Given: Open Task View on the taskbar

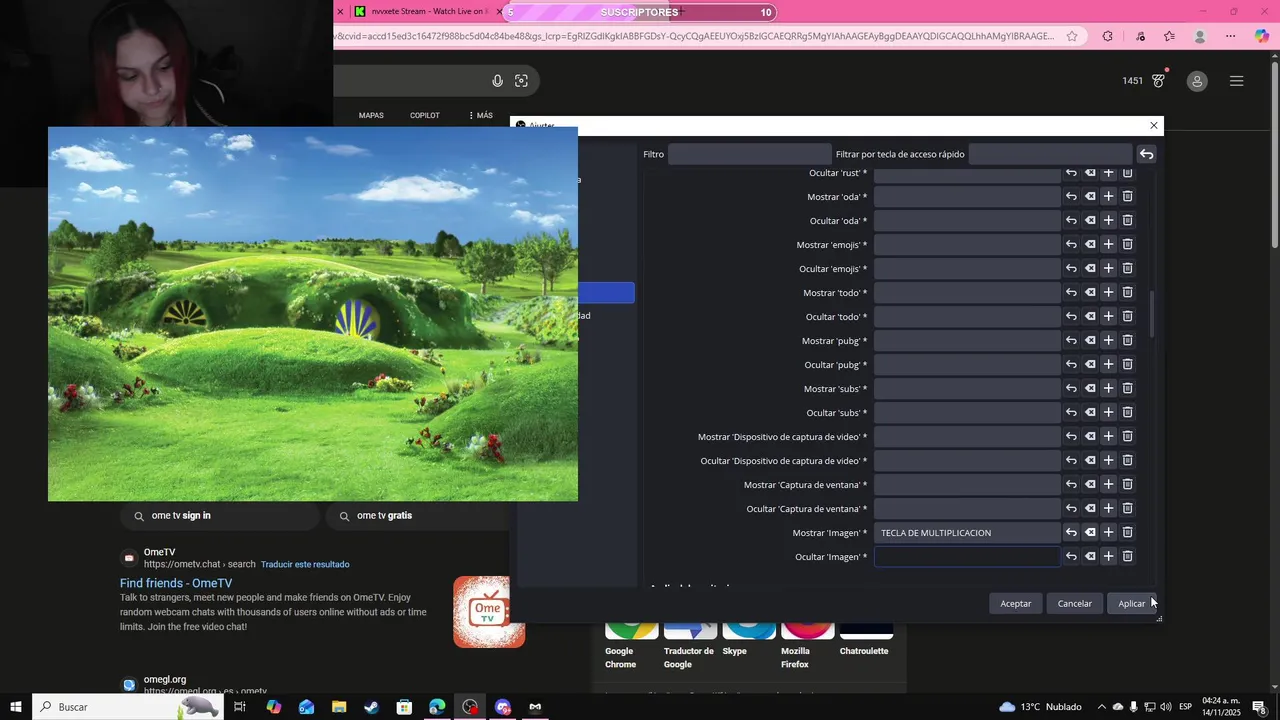Looking at the screenshot, I should point(240,707).
